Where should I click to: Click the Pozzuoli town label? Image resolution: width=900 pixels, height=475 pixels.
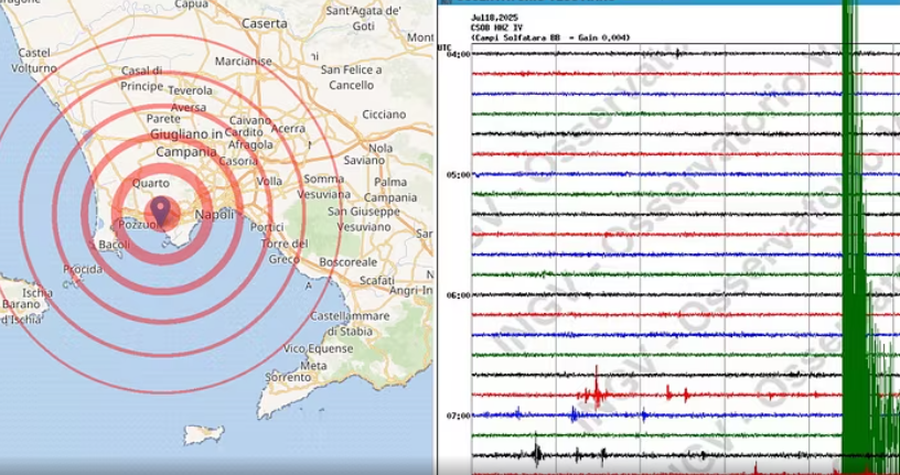135,226
